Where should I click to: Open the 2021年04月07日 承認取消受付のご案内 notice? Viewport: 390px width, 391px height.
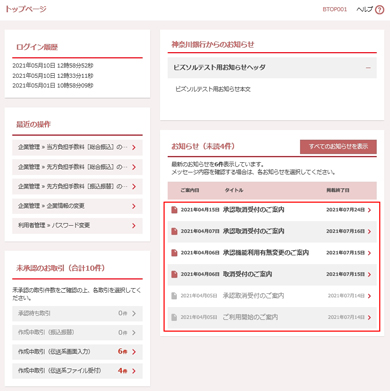pyautogui.click(x=272, y=231)
